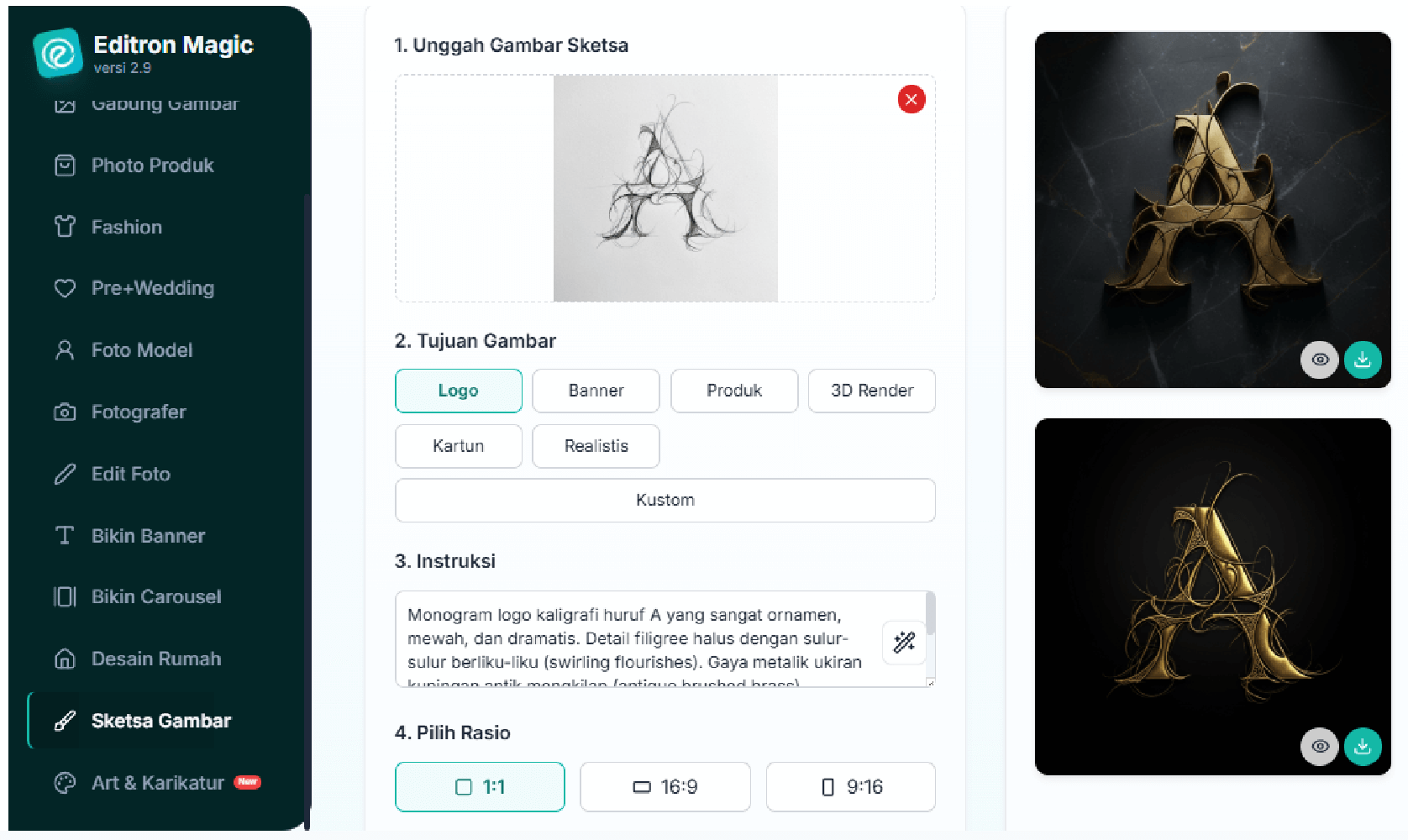Click the palette icon beside Art & Karikatur

65,783
